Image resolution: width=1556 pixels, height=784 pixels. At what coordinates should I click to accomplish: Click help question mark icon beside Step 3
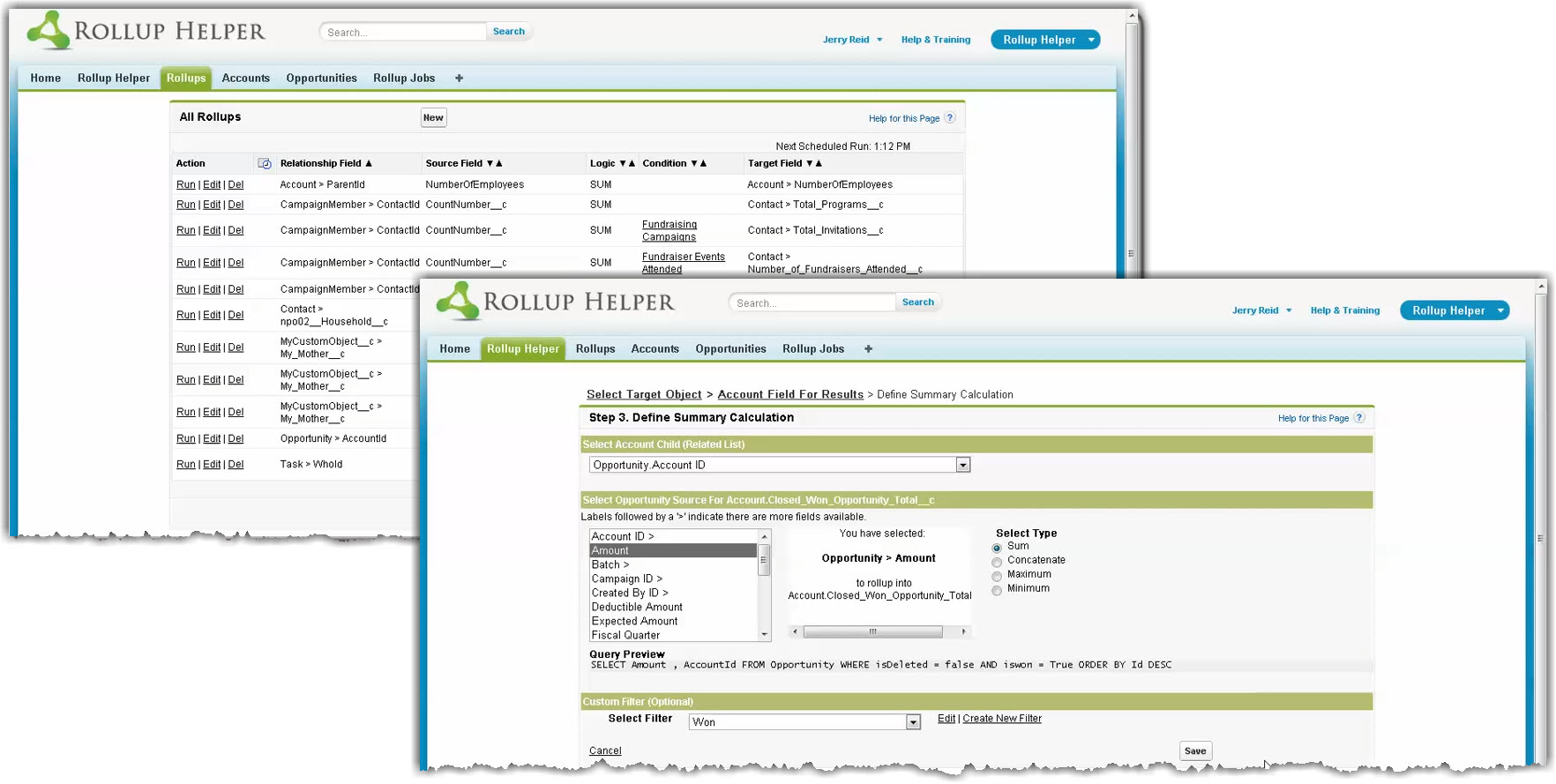[1359, 418]
